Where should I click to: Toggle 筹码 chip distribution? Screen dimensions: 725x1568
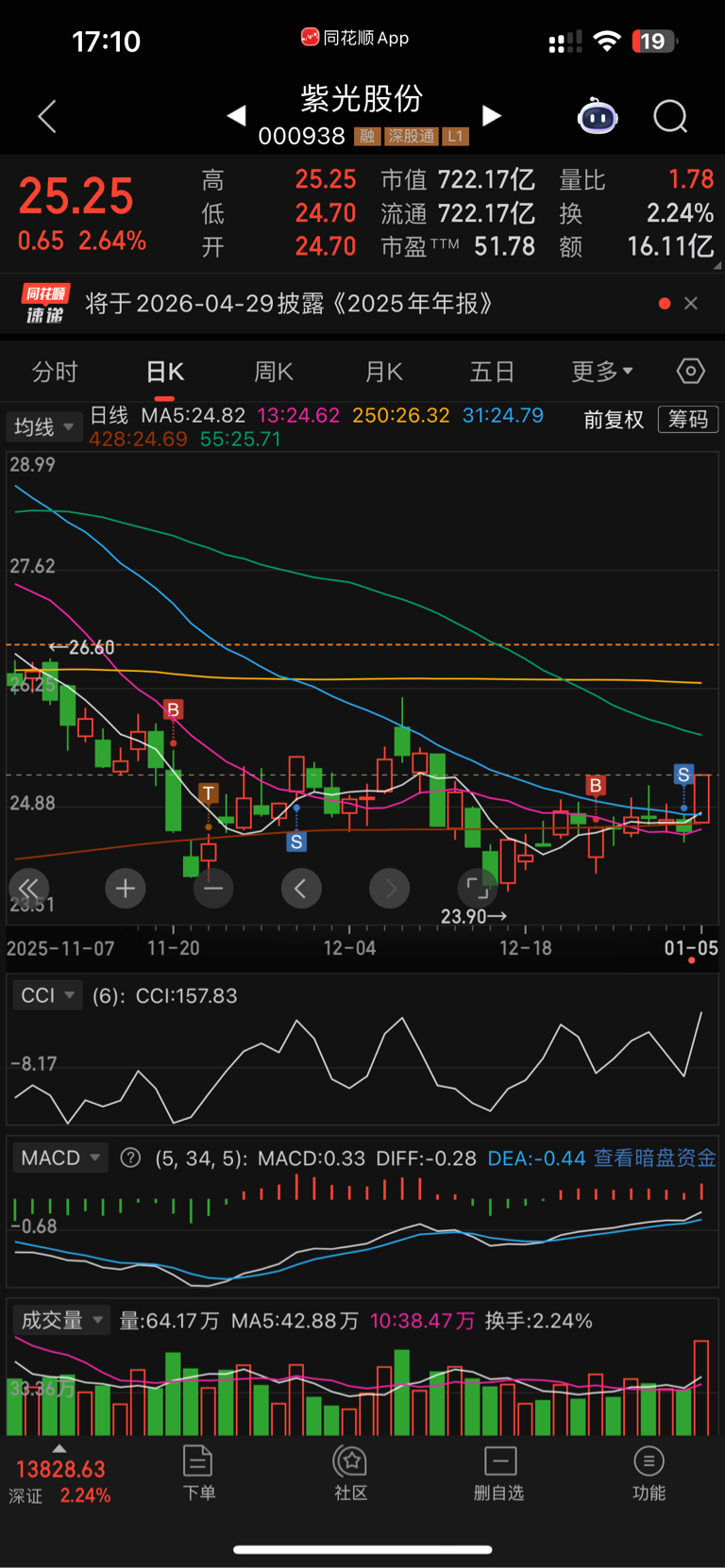(x=688, y=419)
